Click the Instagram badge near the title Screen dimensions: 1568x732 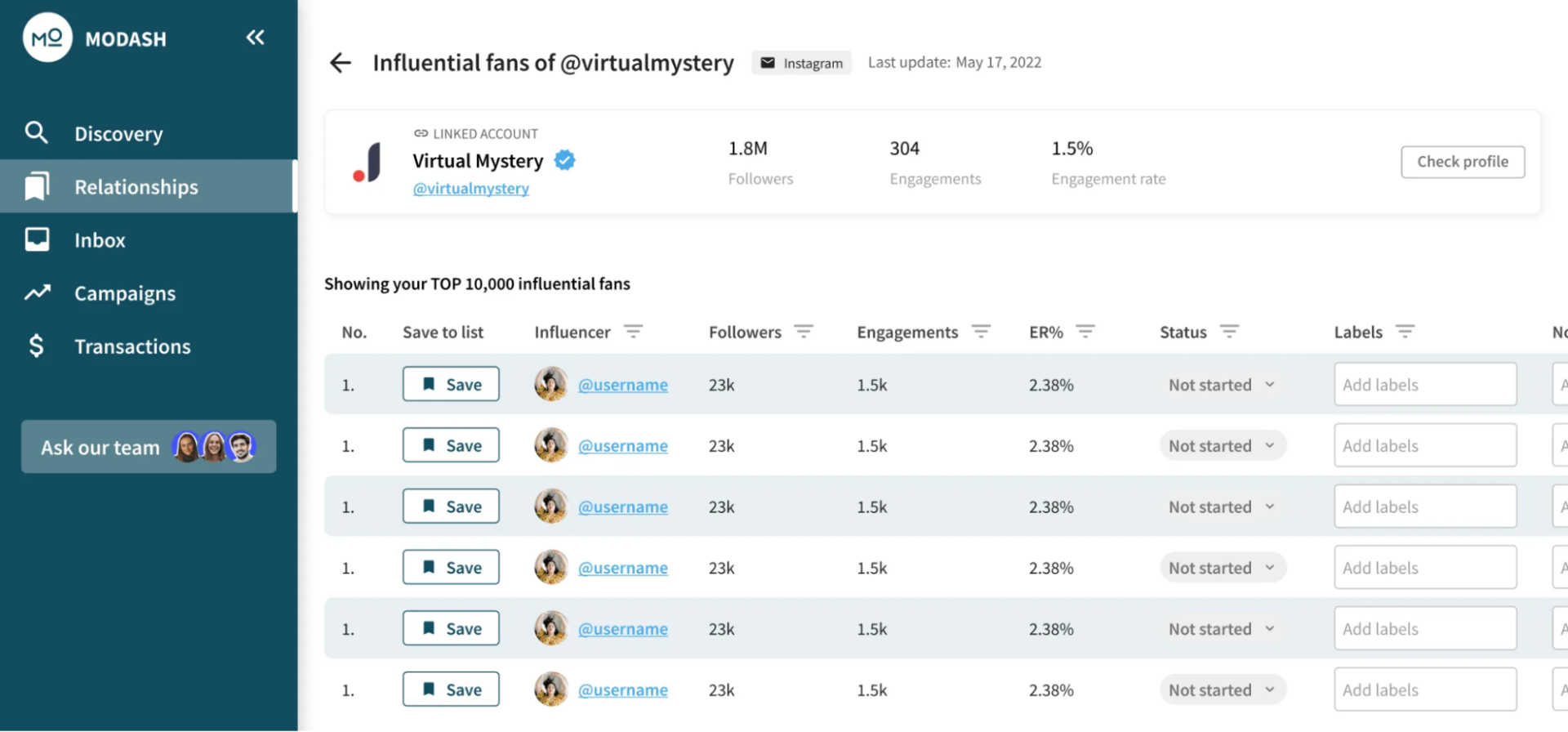[801, 62]
